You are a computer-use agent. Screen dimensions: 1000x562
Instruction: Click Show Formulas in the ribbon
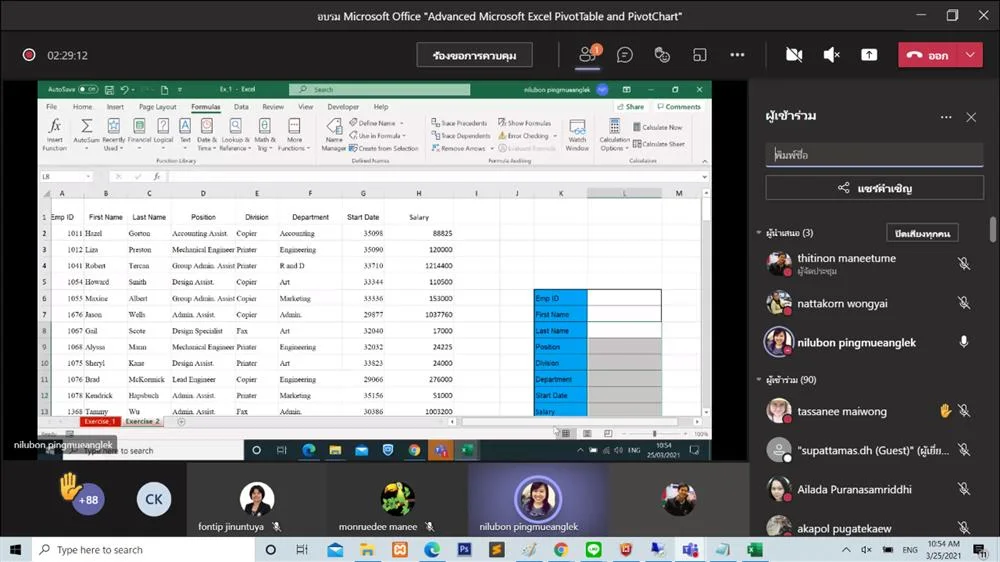pos(525,123)
